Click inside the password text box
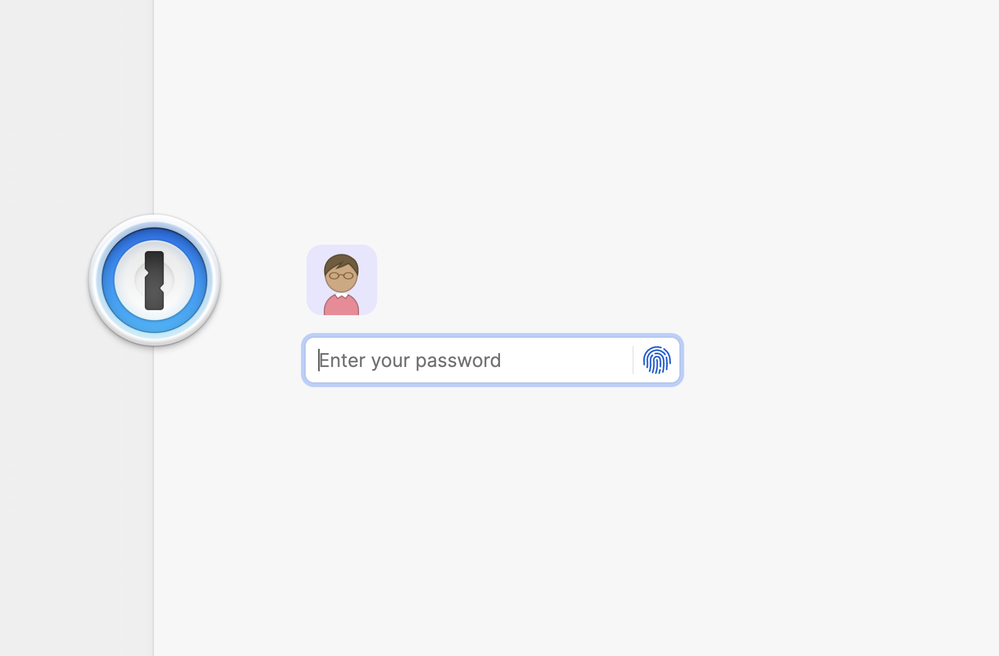Screen dimensions: 999x656 pos(470,360)
